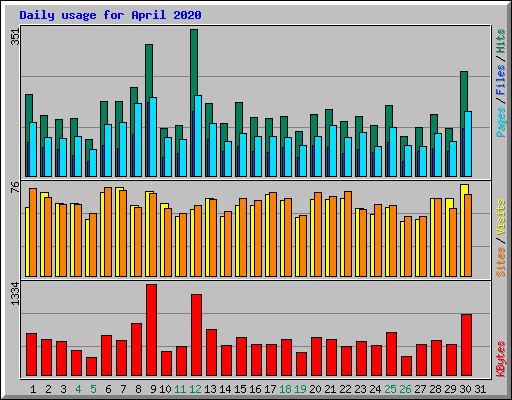
Task: Click day label 3 on the x-axis
Action: pos(63,389)
